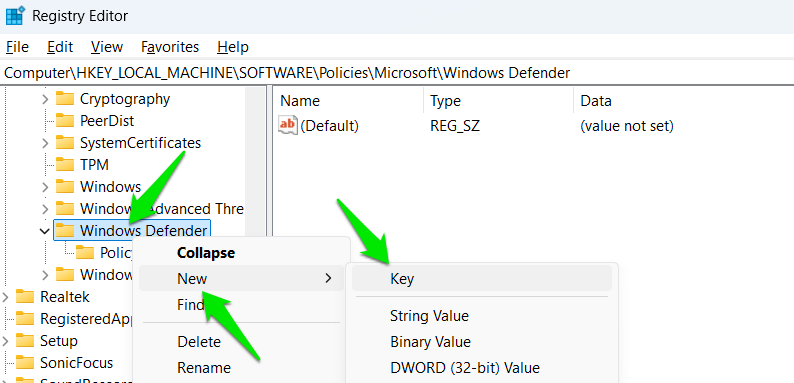
Task: Select the Windows Defender key label
Action: [143, 231]
